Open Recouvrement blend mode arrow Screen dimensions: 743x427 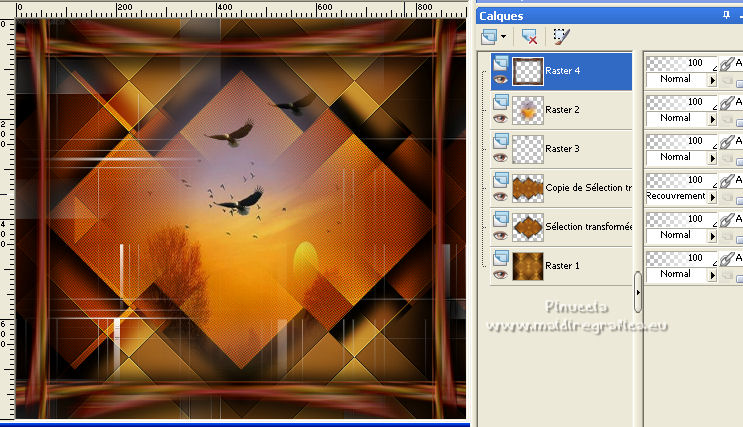click(712, 197)
